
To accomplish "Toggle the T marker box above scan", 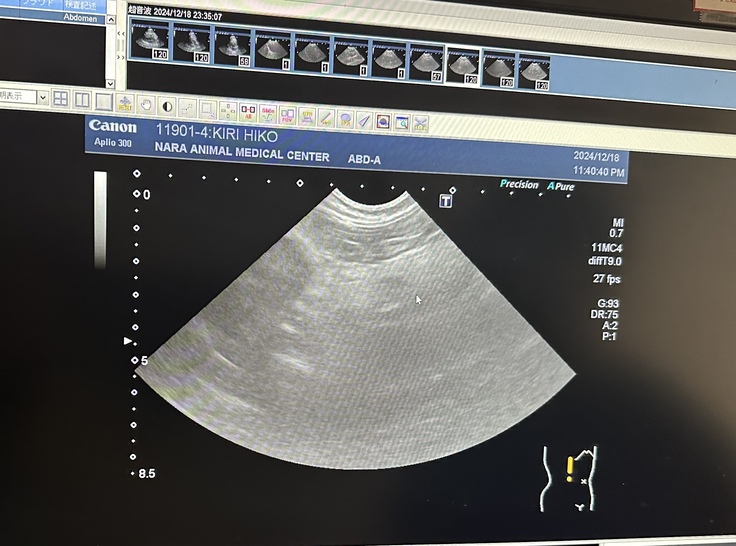I will click(x=446, y=201).
